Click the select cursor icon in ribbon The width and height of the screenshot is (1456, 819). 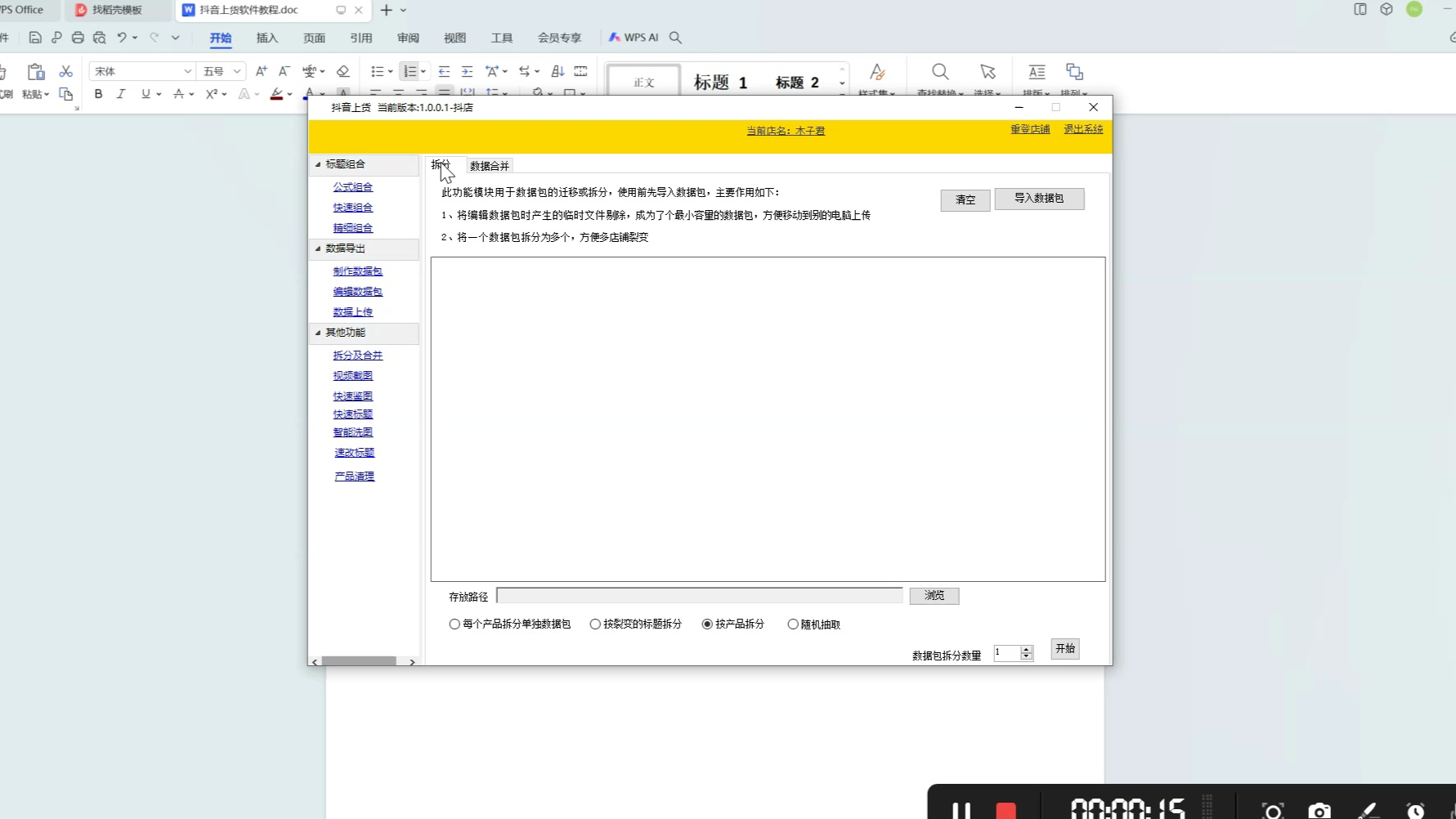(x=988, y=72)
